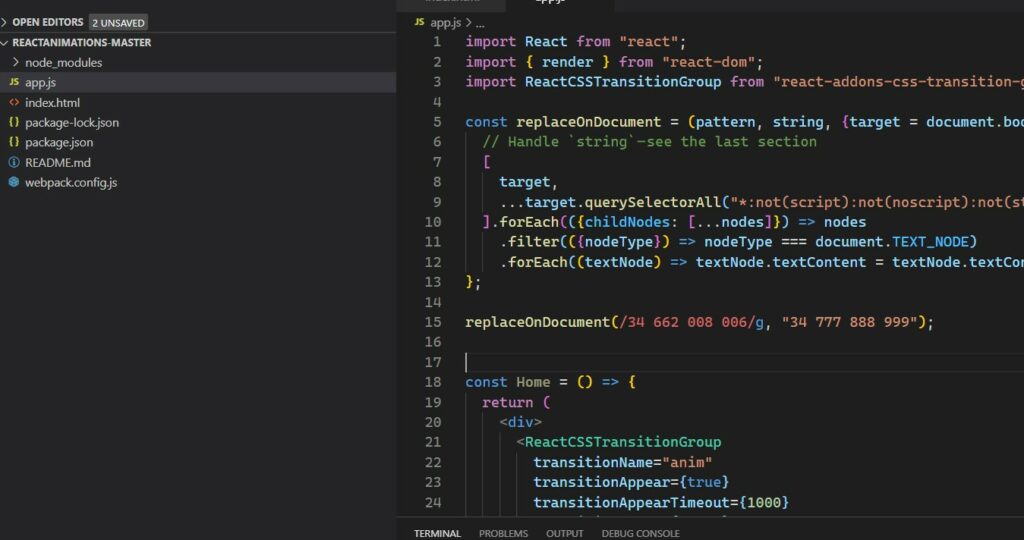The height and width of the screenshot is (540, 1024).
Task: Click 'ReactCSSTransitionGroup' on line 3
Action: click(623, 82)
